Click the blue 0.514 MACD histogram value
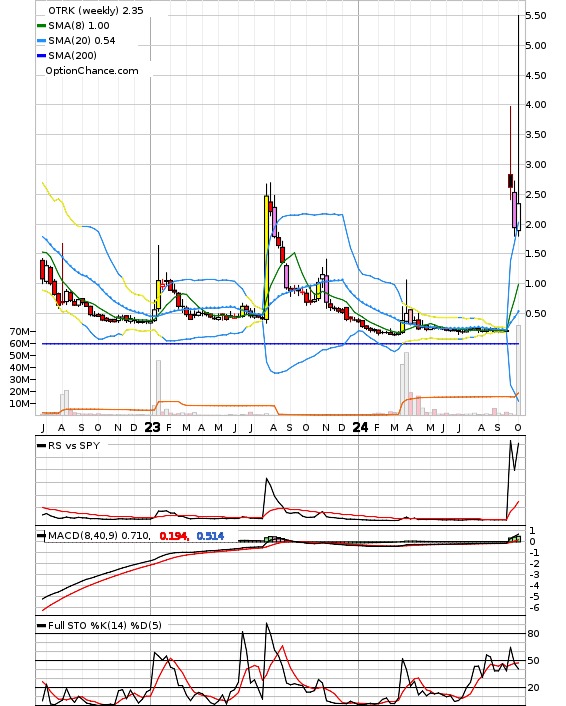This screenshot has width=566, height=706. pos(210,536)
